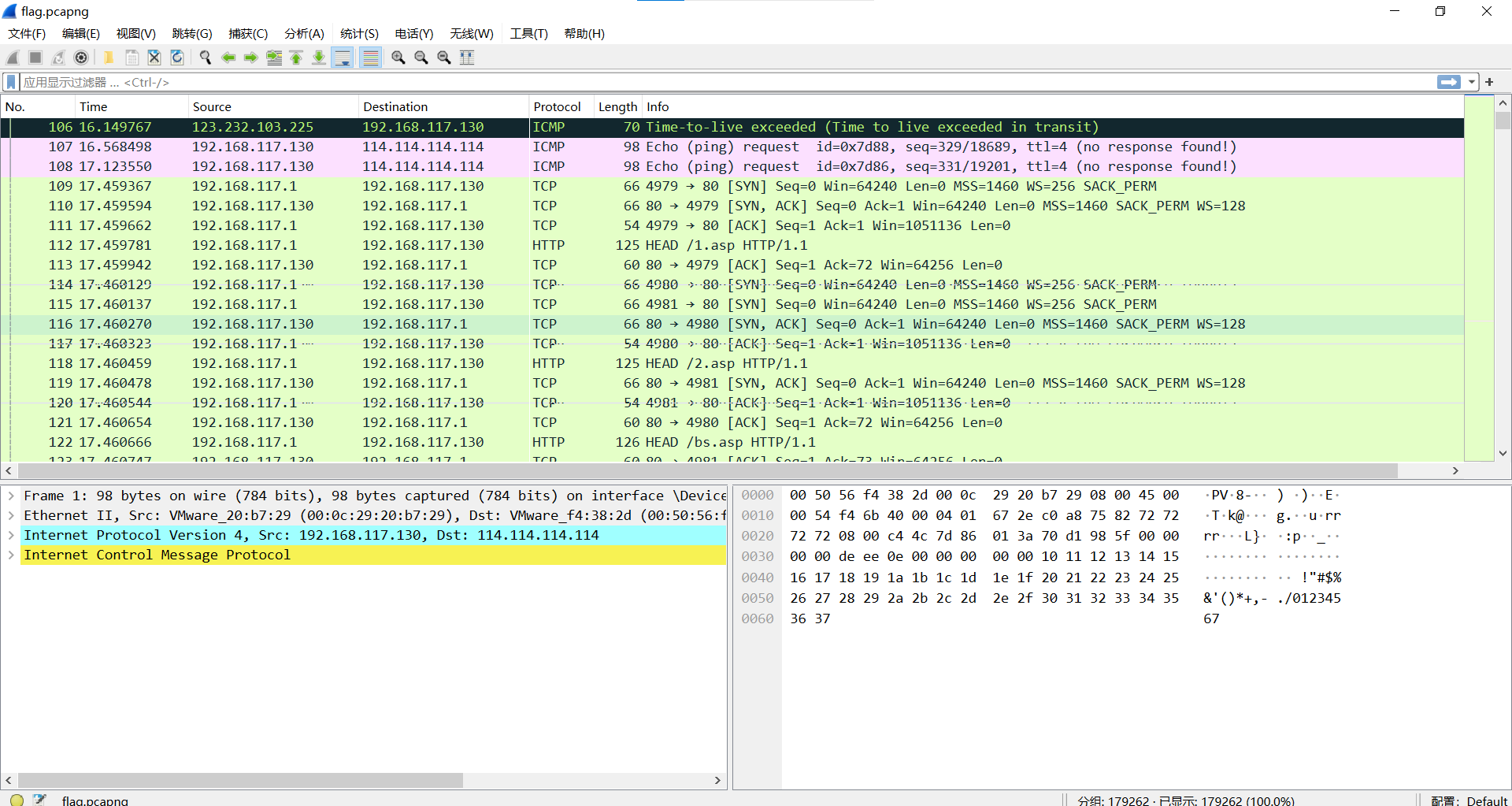Viewport: 1512px width, 806px height.
Task: Open display filter history dropdown
Action: coord(1471,82)
